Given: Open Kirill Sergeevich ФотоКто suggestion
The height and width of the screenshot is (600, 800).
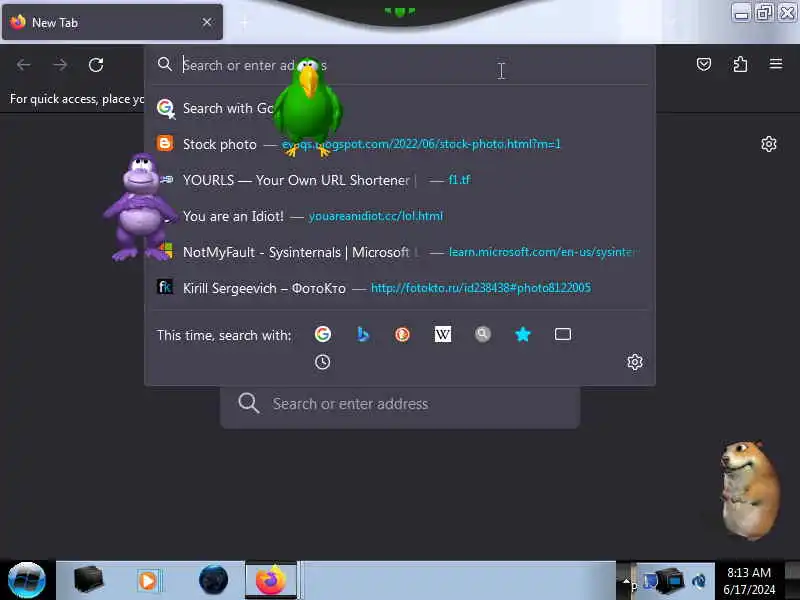Looking at the screenshot, I should (400, 288).
